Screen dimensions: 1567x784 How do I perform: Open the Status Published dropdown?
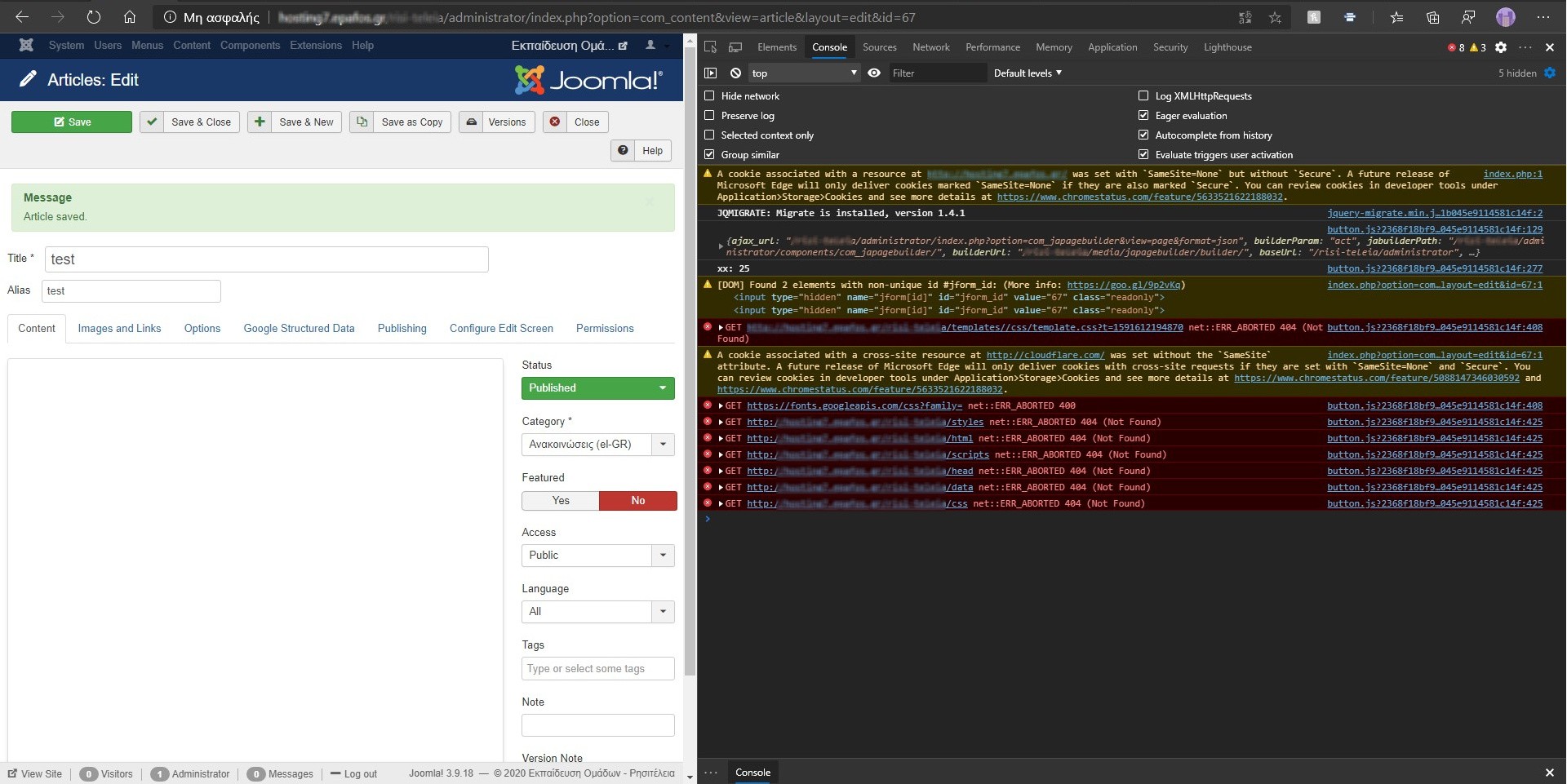click(x=597, y=388)
